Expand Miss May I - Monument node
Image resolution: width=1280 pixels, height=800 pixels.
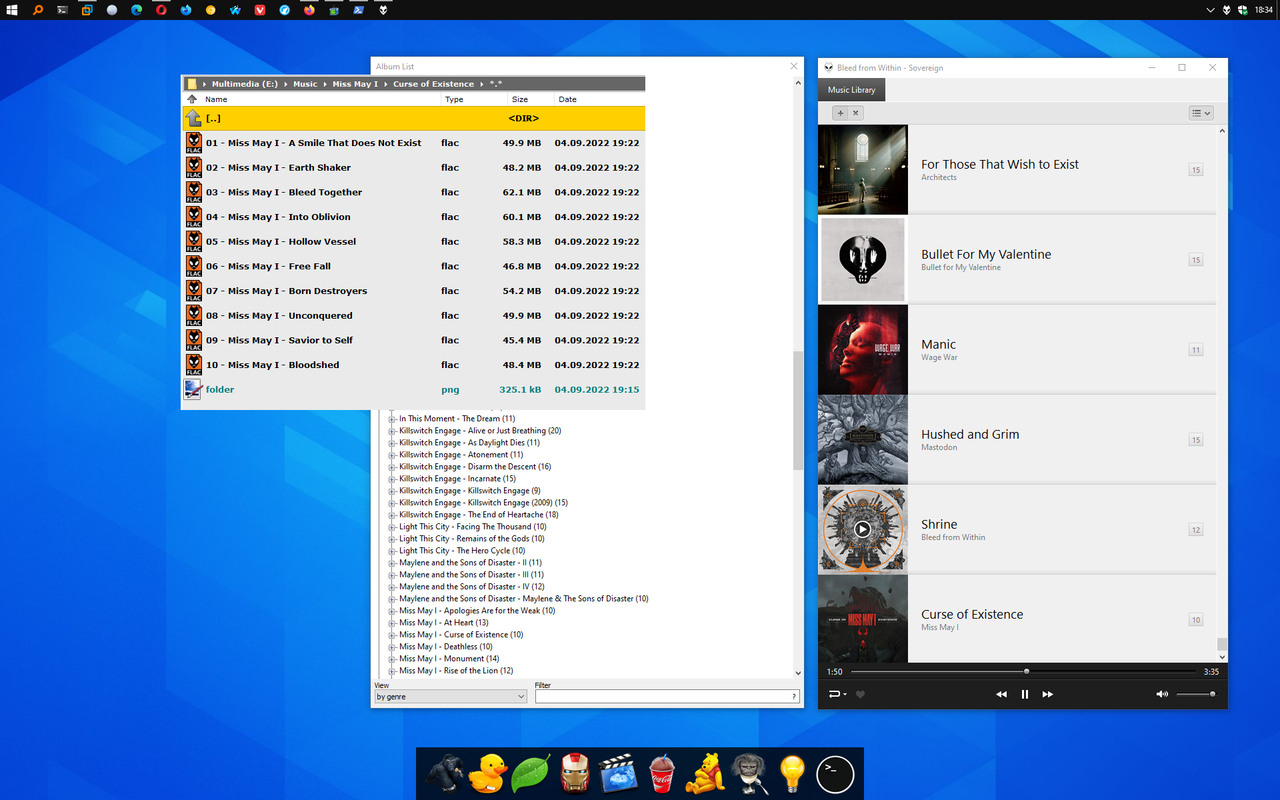point(393,659)
